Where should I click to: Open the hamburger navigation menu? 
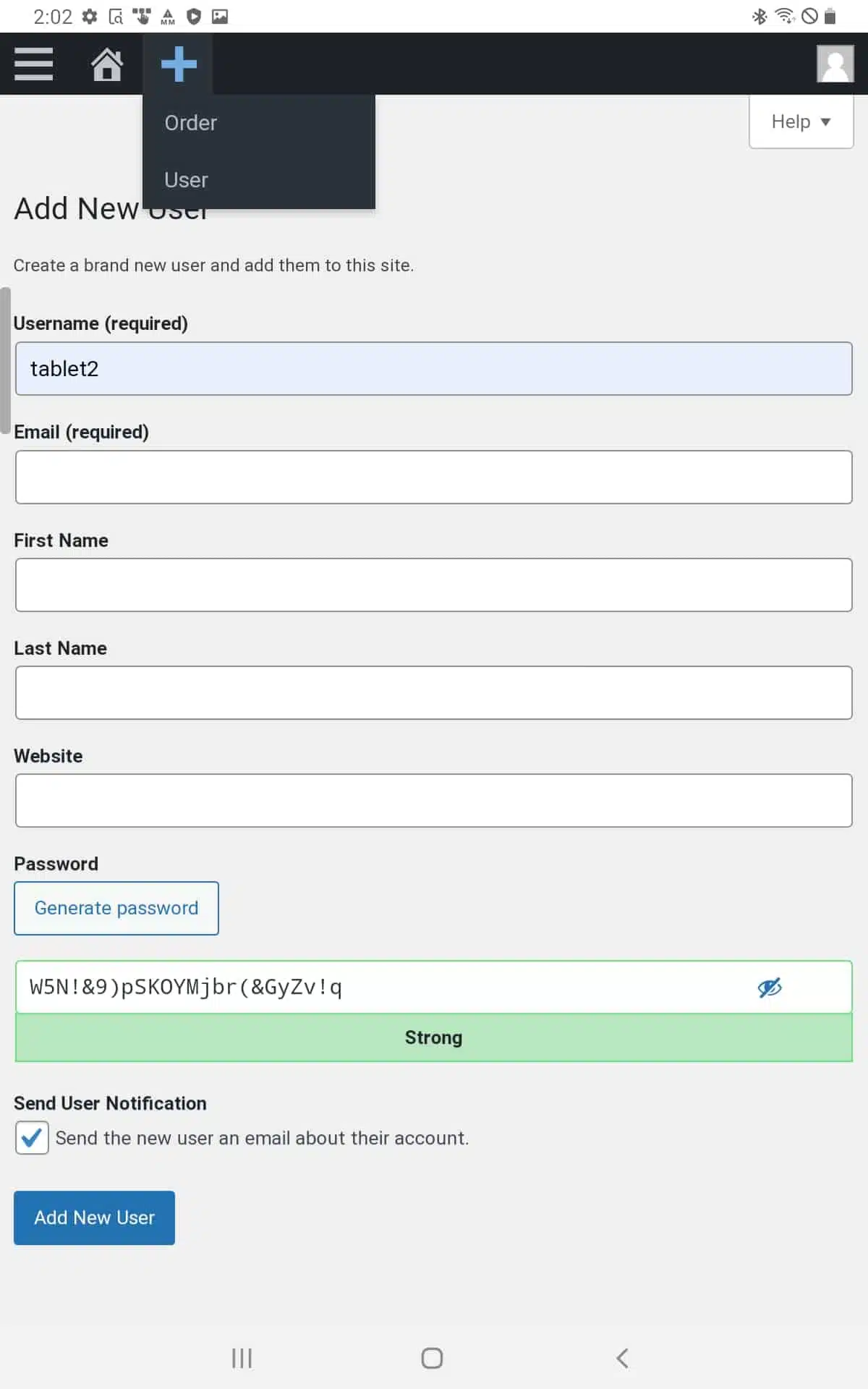tap(33, 64)
